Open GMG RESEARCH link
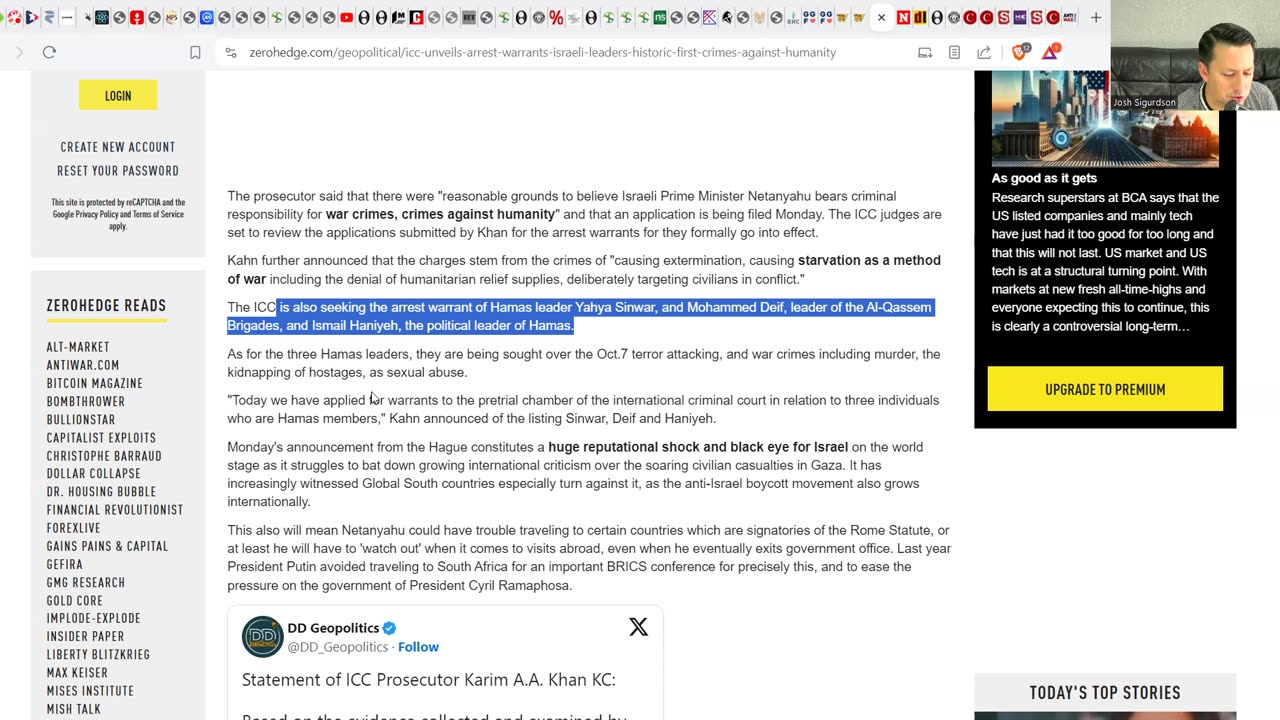This screenshot has height=720, width=1280. (86, 583)
